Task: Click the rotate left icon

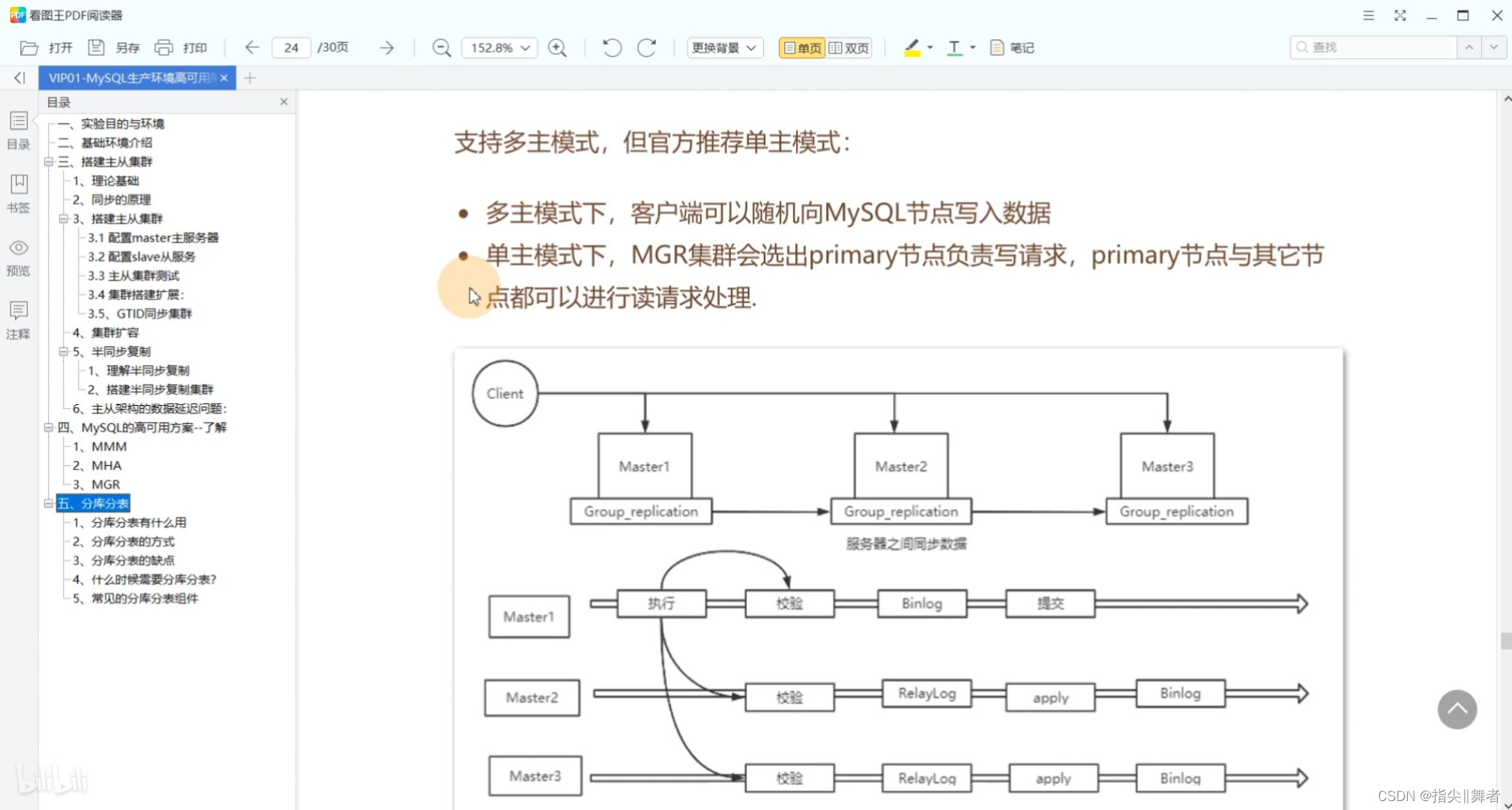Action: (x=611, y=47)
